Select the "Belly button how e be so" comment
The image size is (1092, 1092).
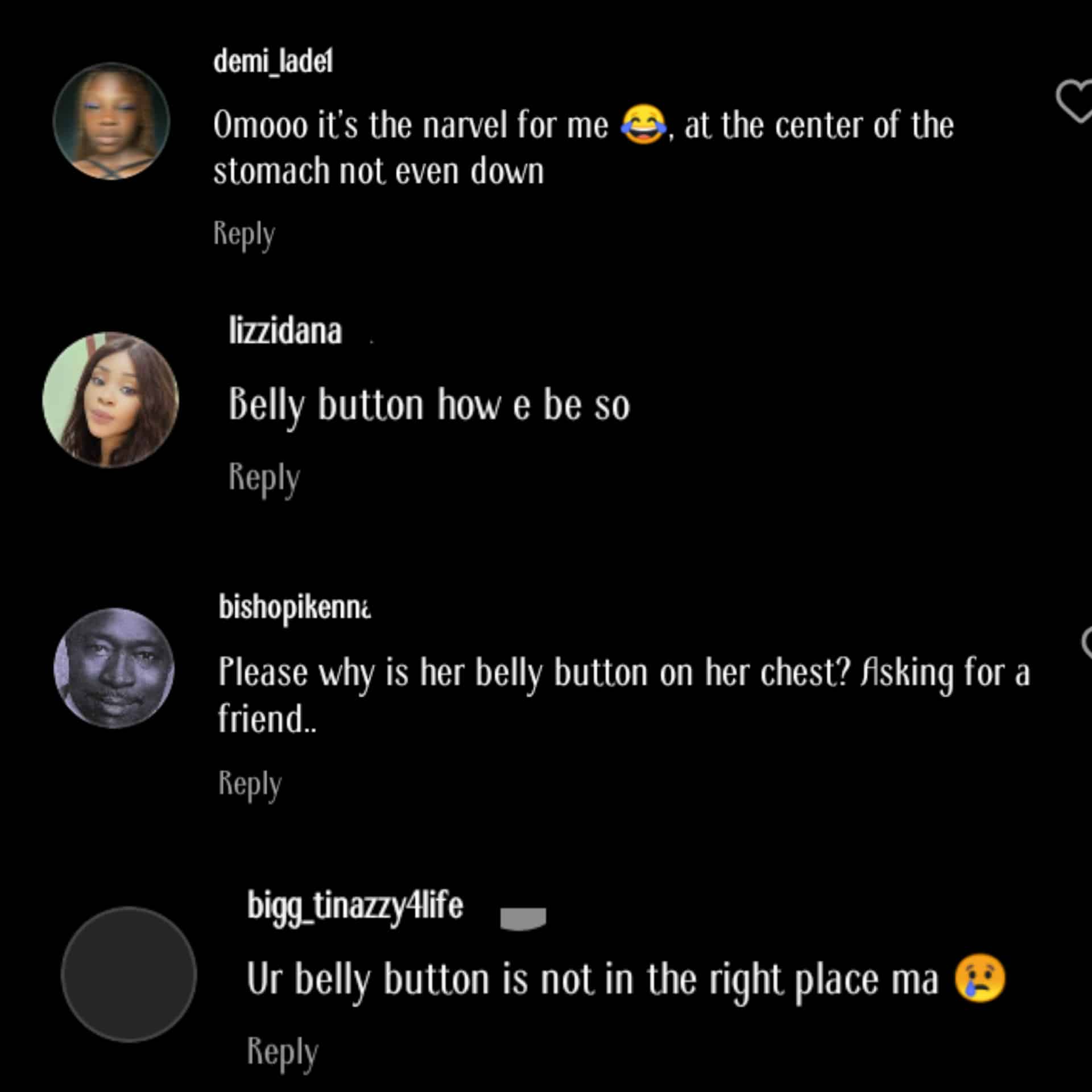429,406
